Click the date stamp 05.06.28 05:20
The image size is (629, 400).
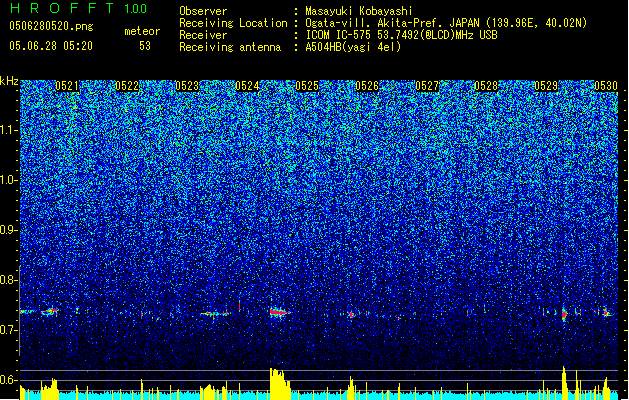tap(51, 46)
